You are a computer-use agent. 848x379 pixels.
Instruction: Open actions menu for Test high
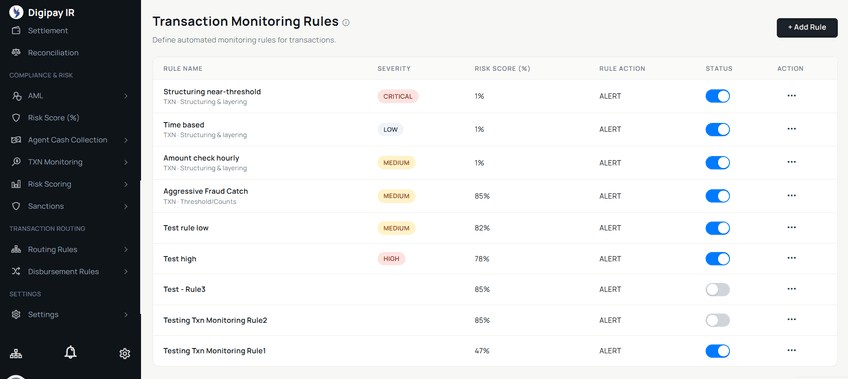click(792, 258)
